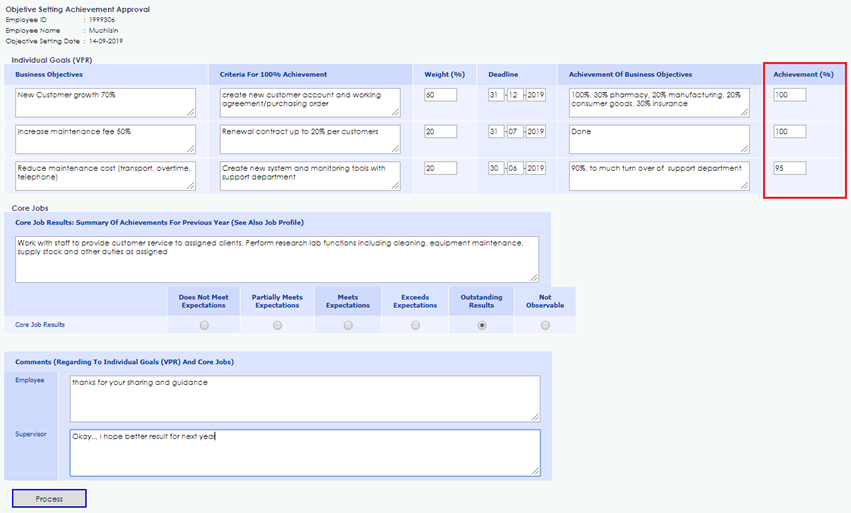851x513 pixels.
Task: Click 'New Customer growth 70%' objective field
Action: click(x=105, y=102)
